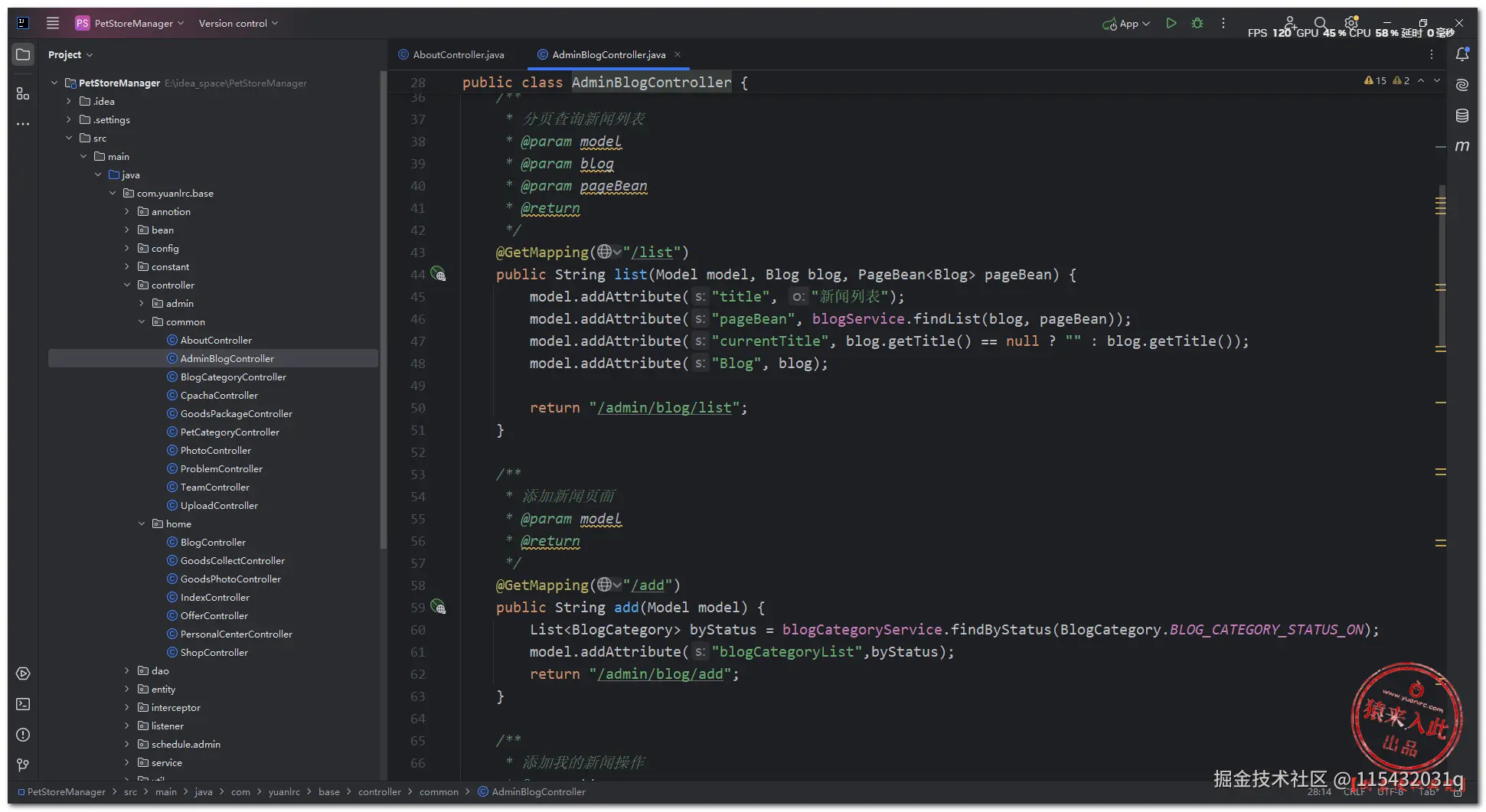The width and height of the screenshot is (1486, 812).
Task: Click the /admin/blog/list link string
Action: (664, 407)
